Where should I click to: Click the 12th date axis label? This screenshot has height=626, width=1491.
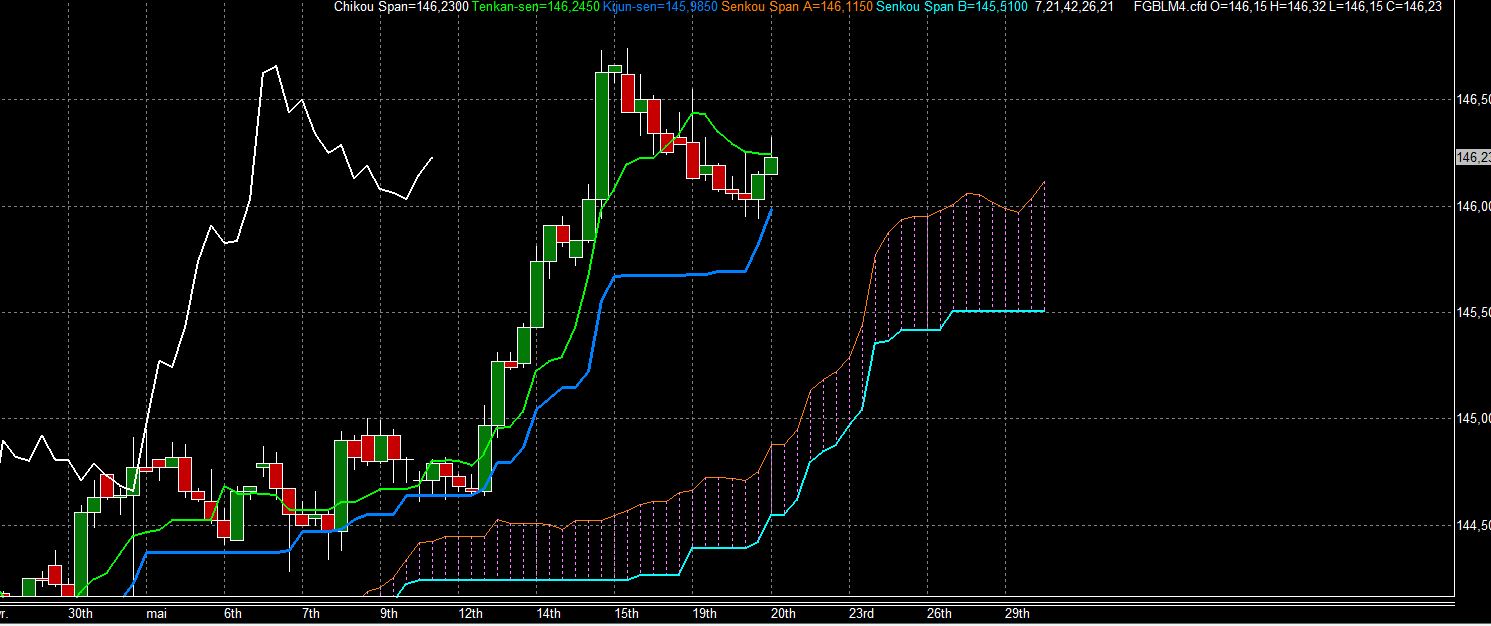pyautogui.click(x=471, y=613)
